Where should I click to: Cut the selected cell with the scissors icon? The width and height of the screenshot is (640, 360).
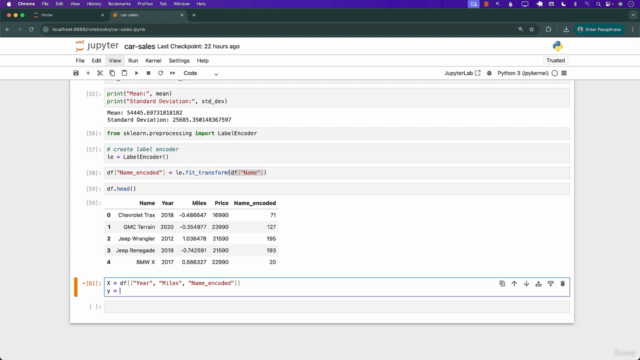coord(100,73)
